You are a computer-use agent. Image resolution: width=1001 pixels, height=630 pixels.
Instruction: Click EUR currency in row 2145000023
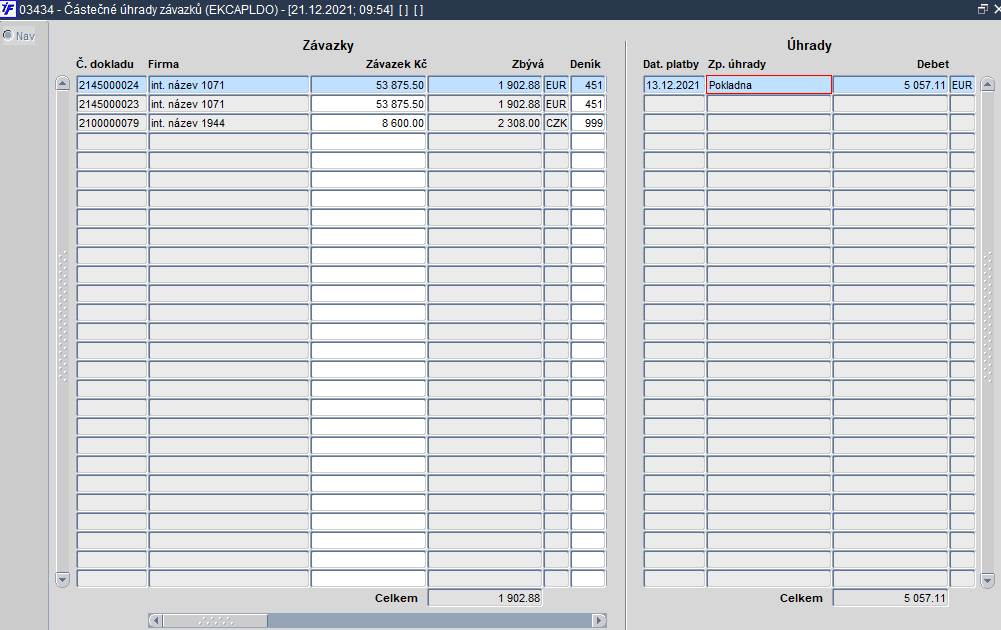point(556,104)
